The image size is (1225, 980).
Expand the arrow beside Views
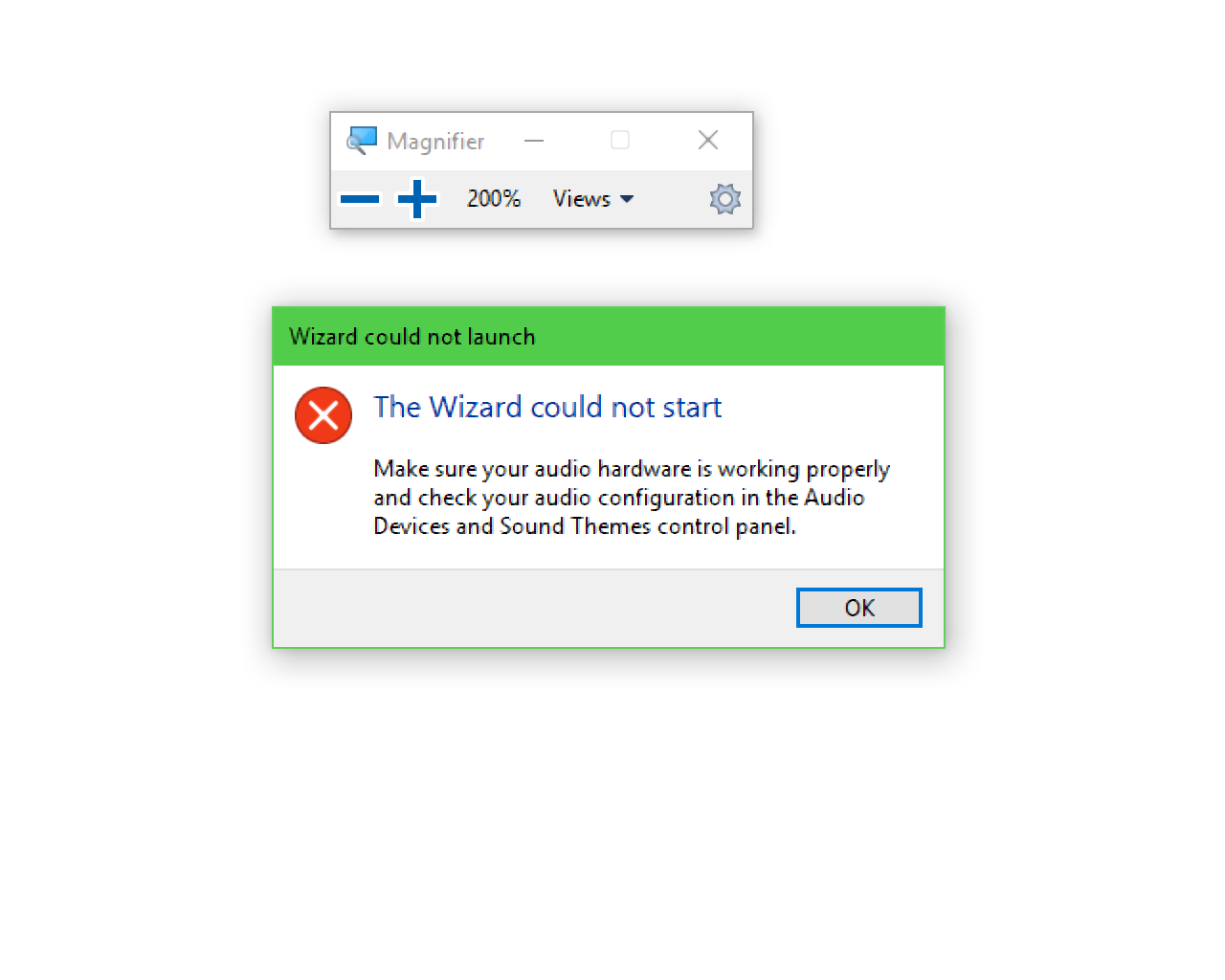(x=627, y=199)
